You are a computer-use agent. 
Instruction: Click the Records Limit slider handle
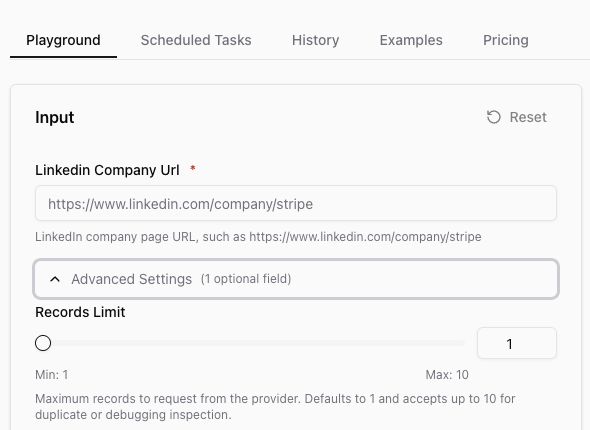[43, 343]
